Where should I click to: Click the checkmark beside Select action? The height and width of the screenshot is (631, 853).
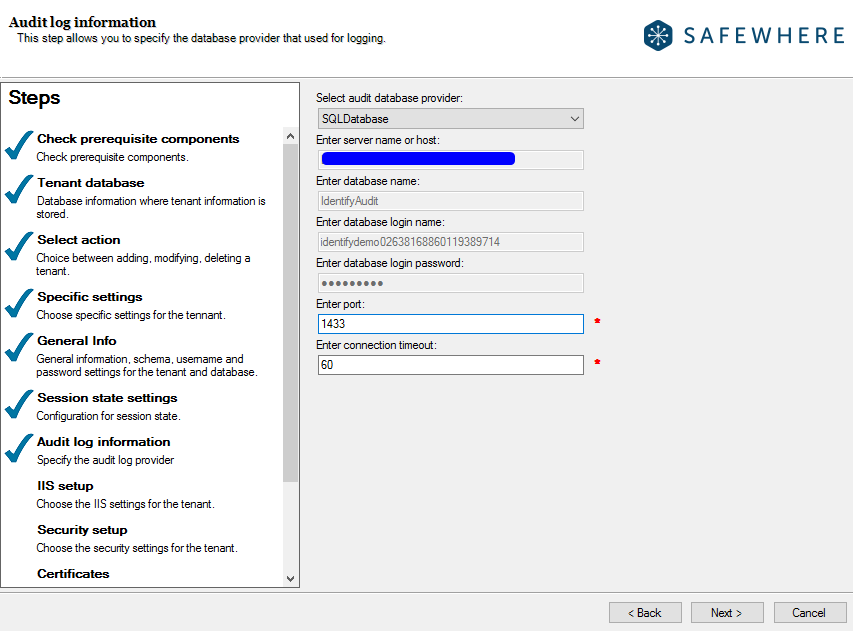pyautogui.click(x=20, y=246)
